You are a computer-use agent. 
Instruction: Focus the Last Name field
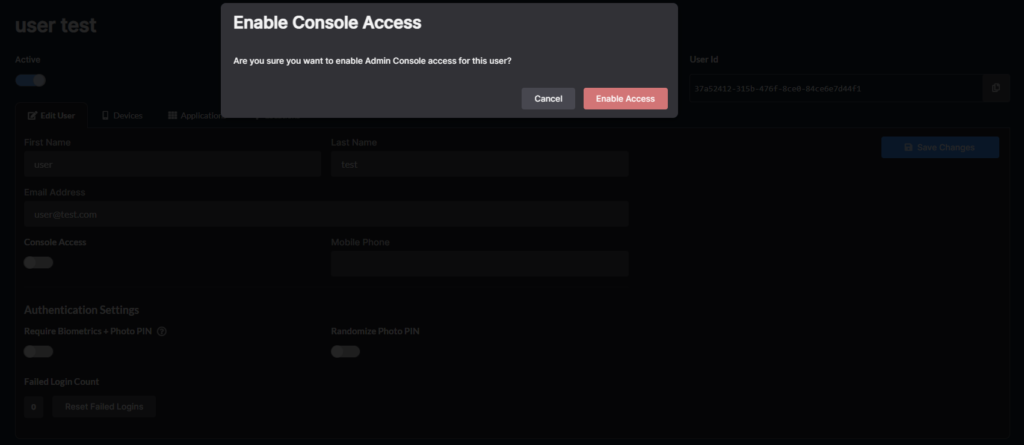pyautogui.click(x=479, y=165)
